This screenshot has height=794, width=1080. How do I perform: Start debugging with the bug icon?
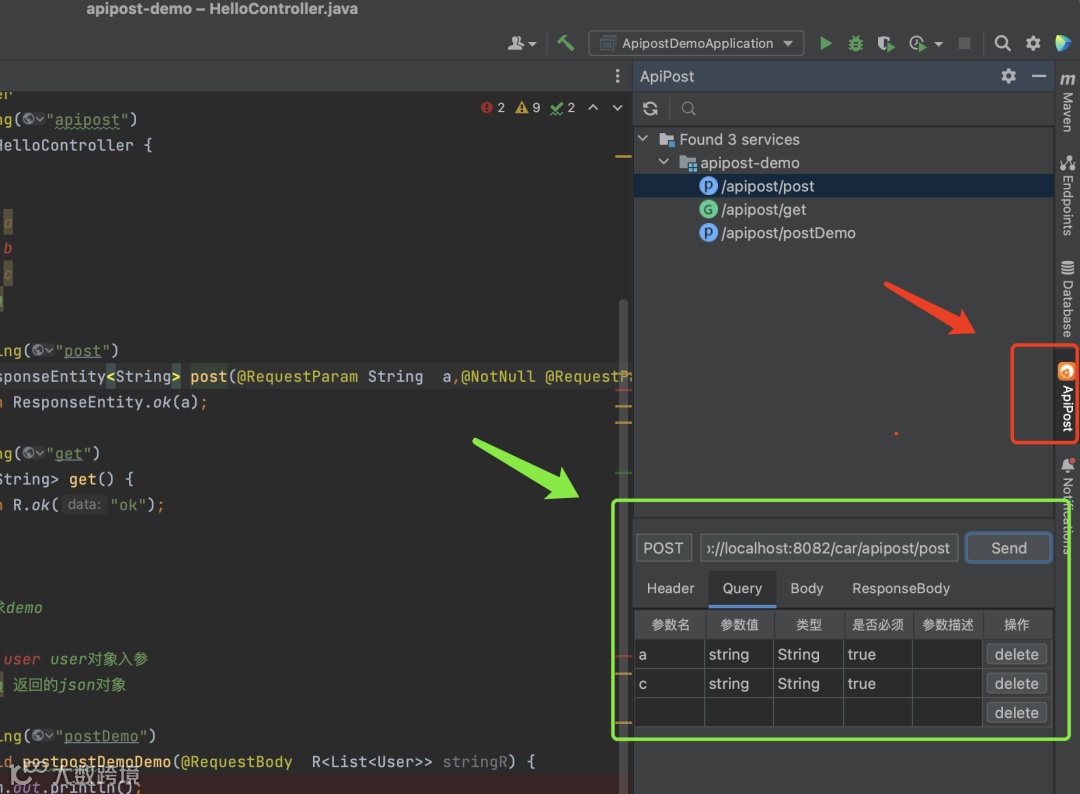click(855, 43)
